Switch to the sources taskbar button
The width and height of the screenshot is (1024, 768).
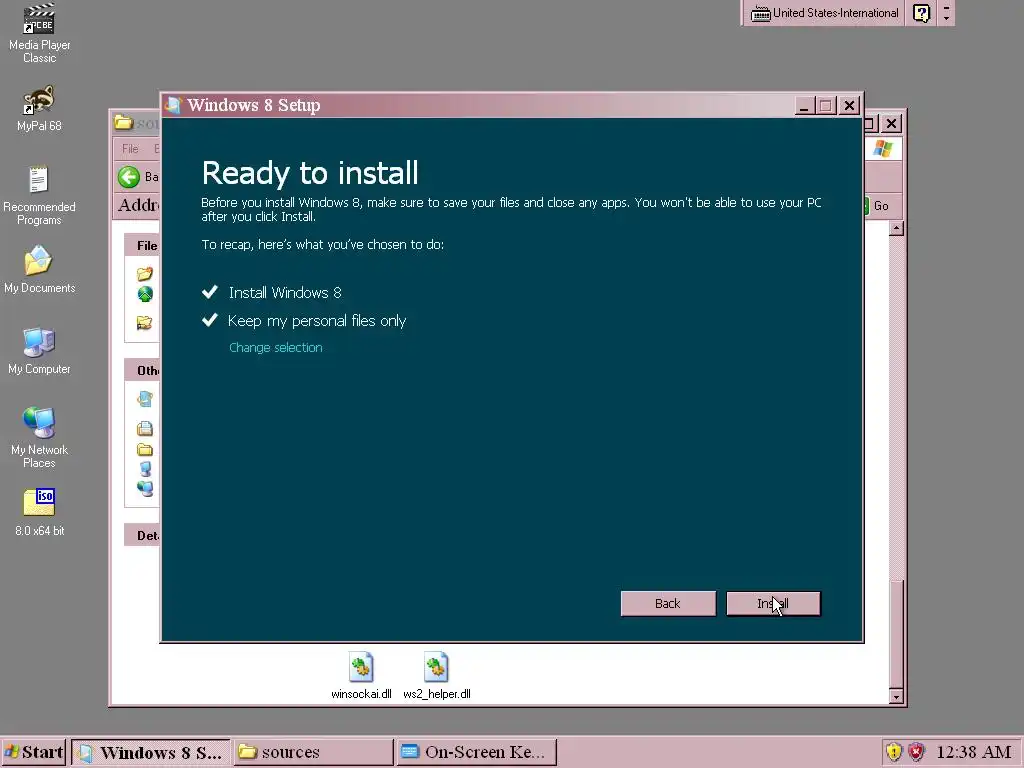click(313, 752)
